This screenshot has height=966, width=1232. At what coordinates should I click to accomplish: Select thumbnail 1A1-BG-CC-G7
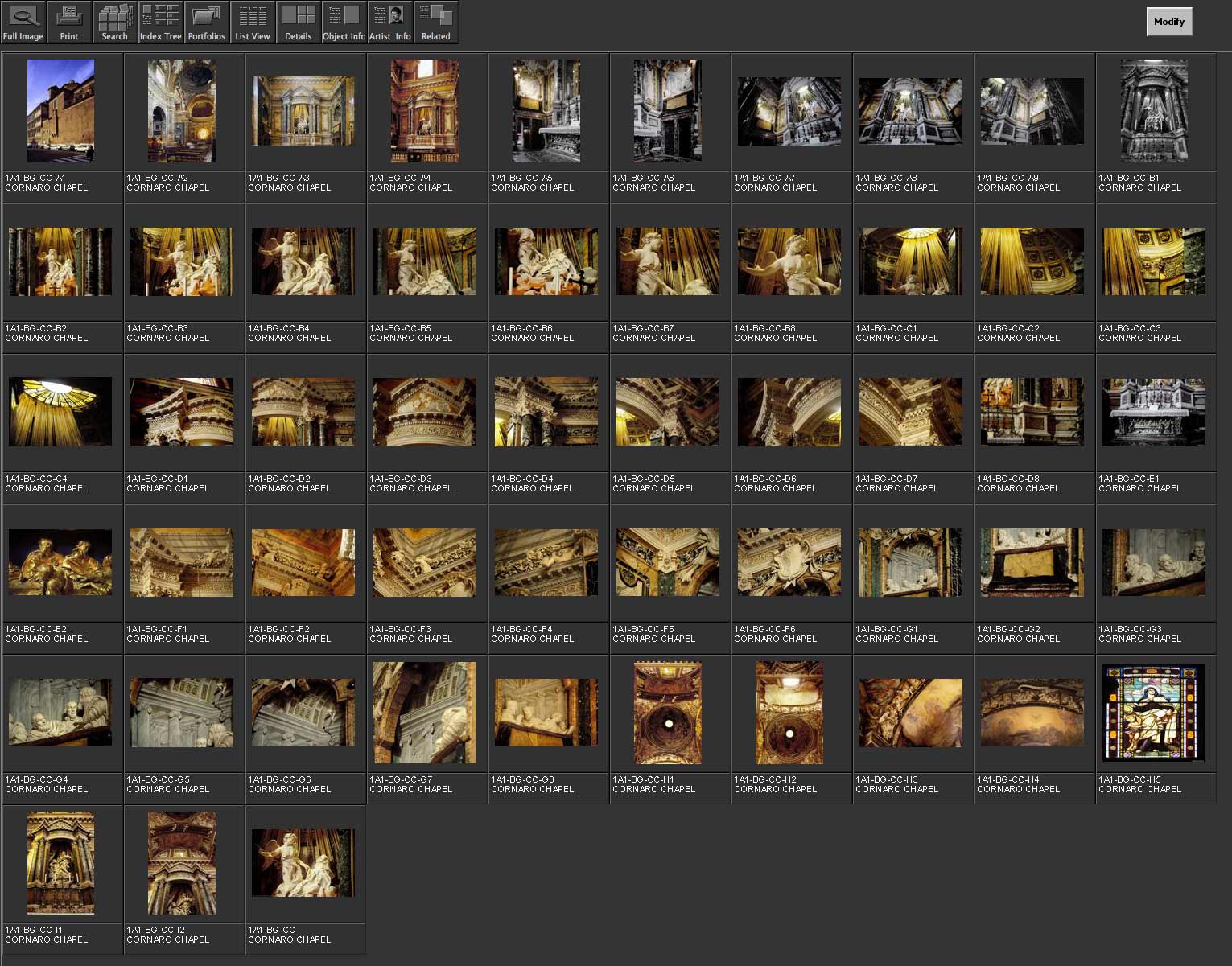pyautogui.click(x=425, y=713)
